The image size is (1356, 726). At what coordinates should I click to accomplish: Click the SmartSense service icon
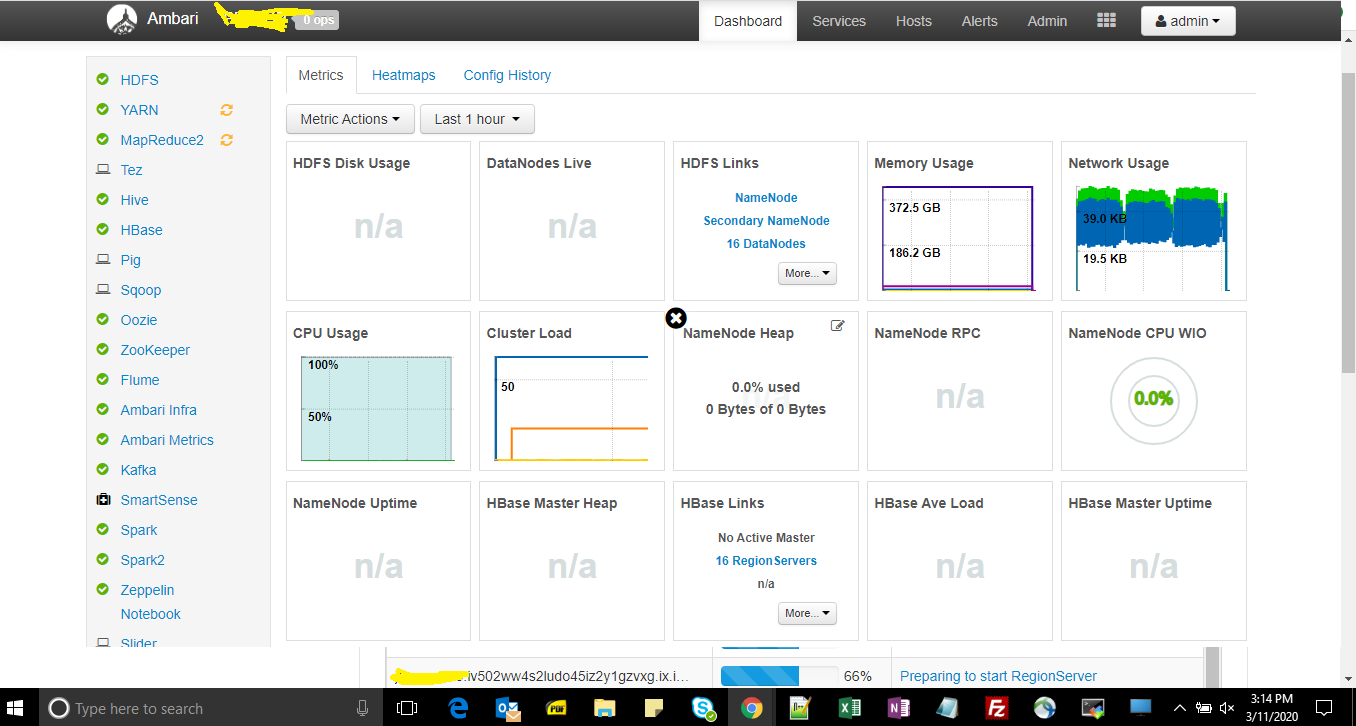tap(101, 499)
